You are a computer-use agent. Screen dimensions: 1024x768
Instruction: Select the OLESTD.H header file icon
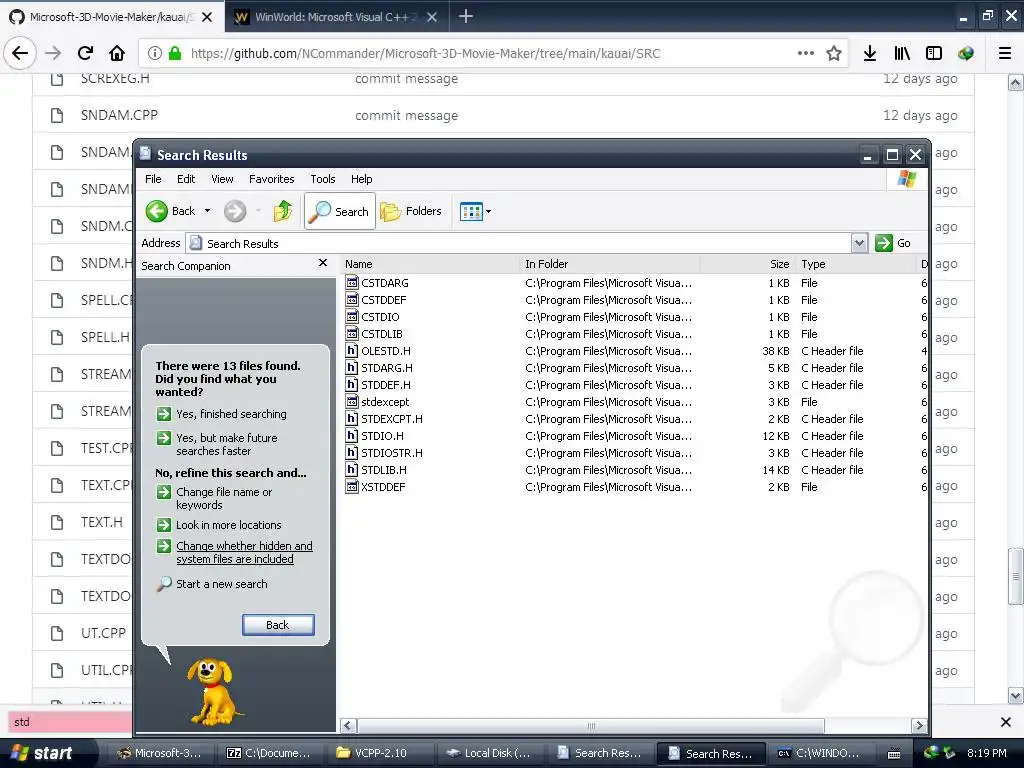click(x=352, y=351)
